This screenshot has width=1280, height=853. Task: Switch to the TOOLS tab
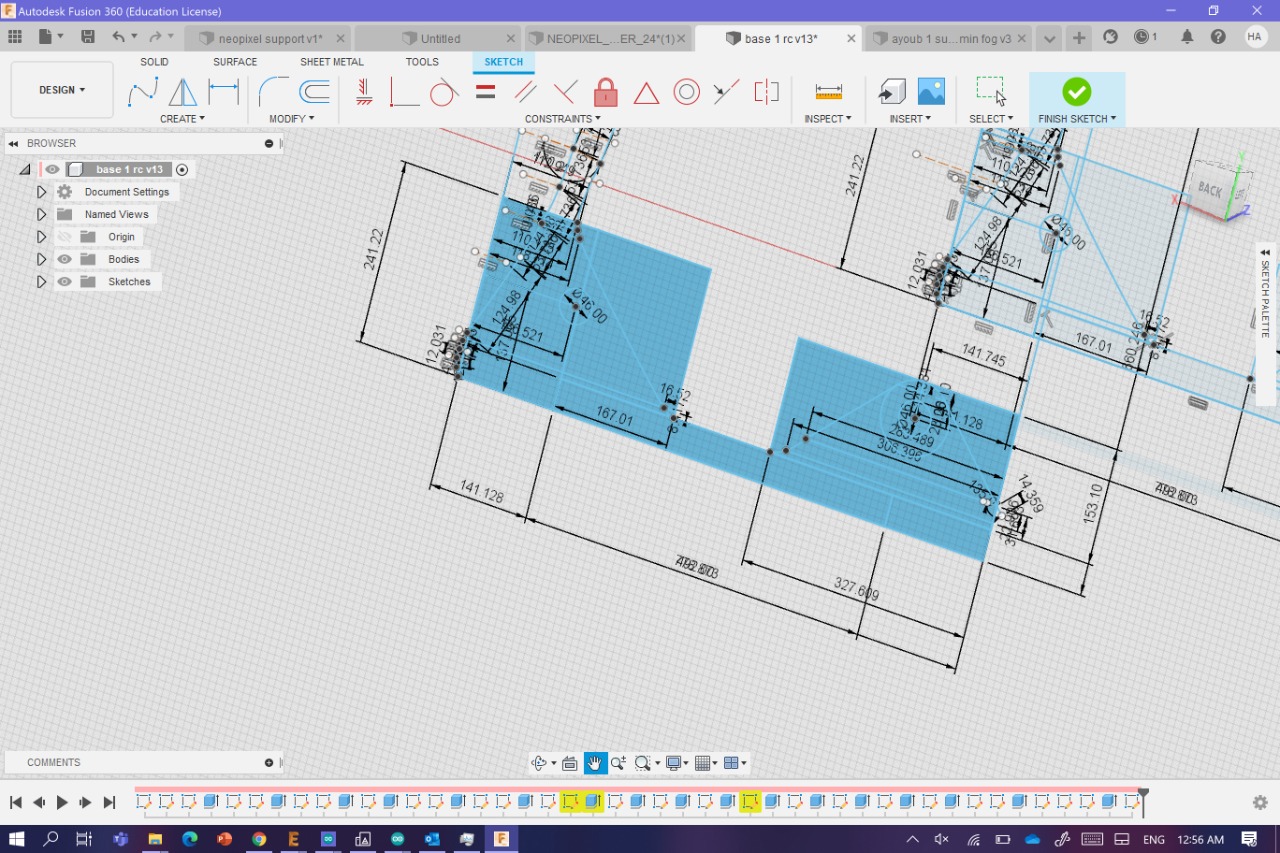click(x=422, y=62)
